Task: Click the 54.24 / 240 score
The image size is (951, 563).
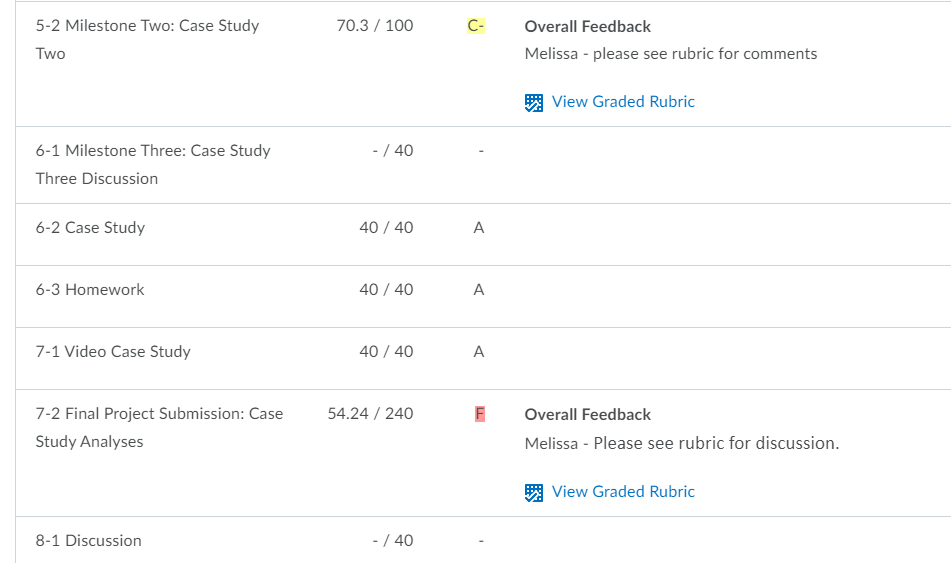Action: [x=371, y=413]
